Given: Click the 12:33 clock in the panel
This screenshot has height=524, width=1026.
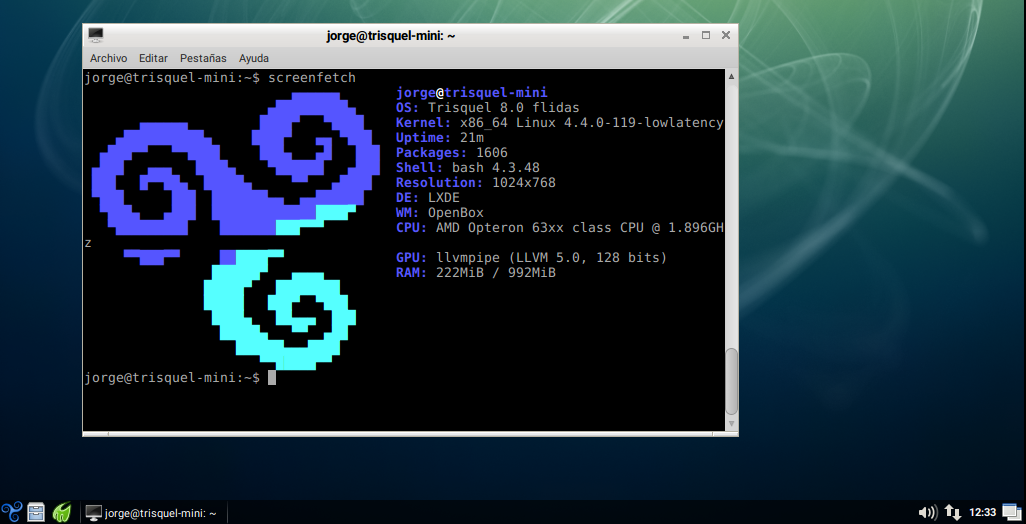Looking at the screenshot, I should (x=983, y=513).
